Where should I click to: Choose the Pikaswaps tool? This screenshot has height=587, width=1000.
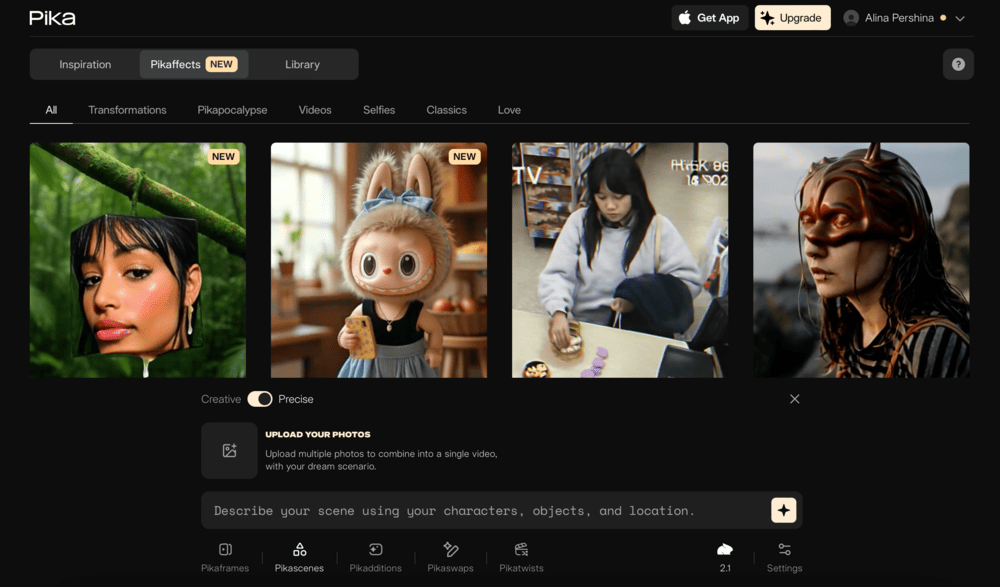pyautogui.click(x=450, y=556)
